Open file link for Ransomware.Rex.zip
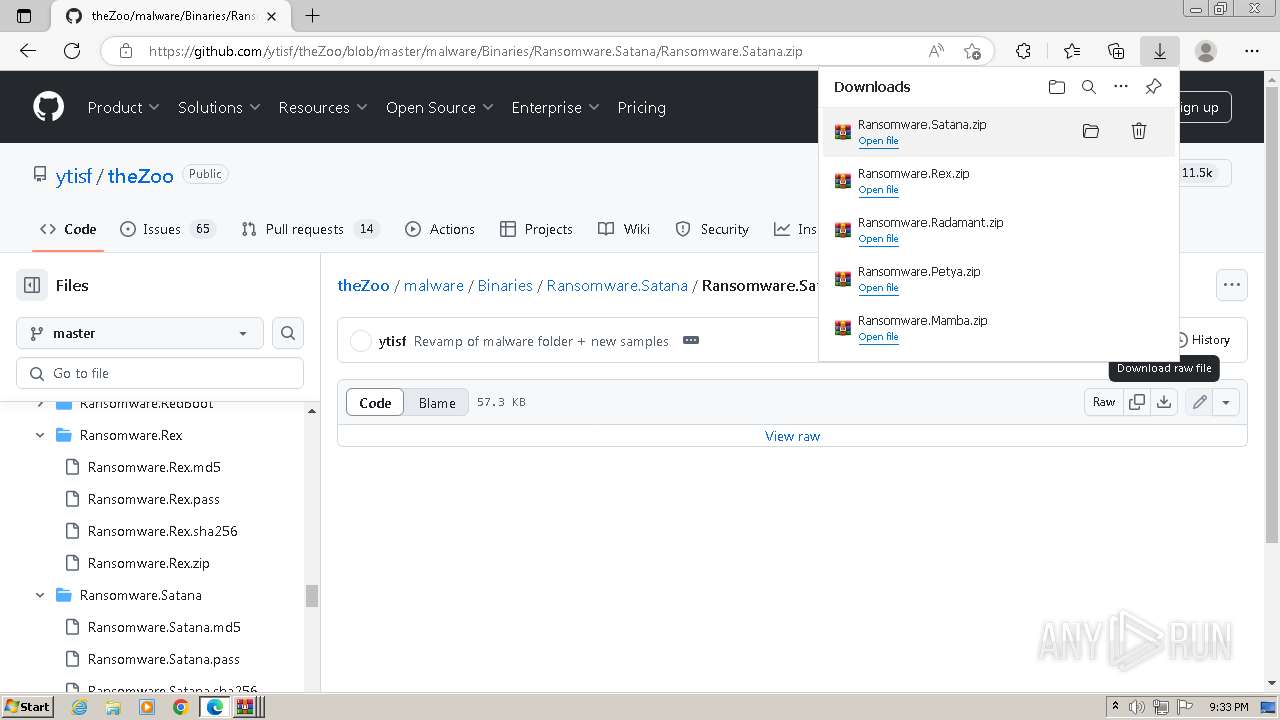This screenshot has height=720, width=1280. pyautogui.click(x=878, y=190)
